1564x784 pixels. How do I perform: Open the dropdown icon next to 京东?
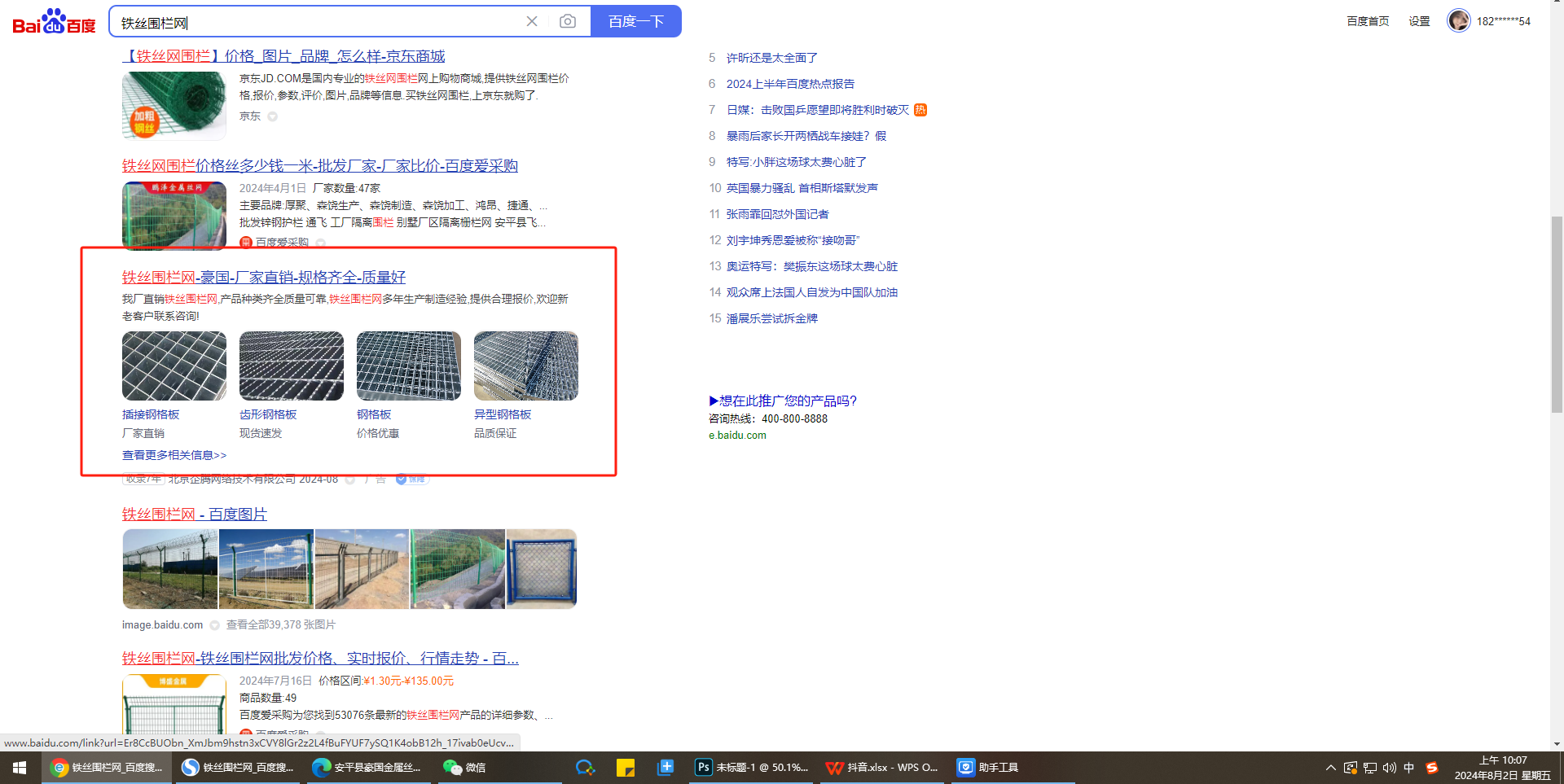pos(273,116)
